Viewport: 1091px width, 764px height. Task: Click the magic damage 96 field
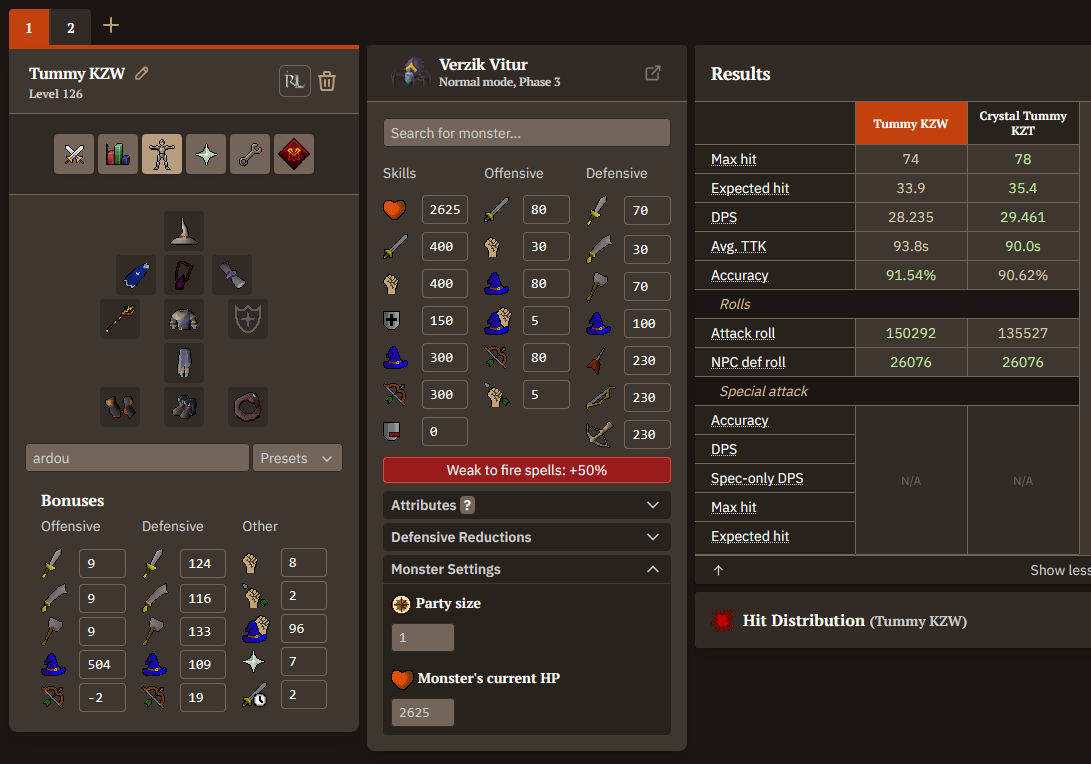pyautogui.click(x=304, y=628)
